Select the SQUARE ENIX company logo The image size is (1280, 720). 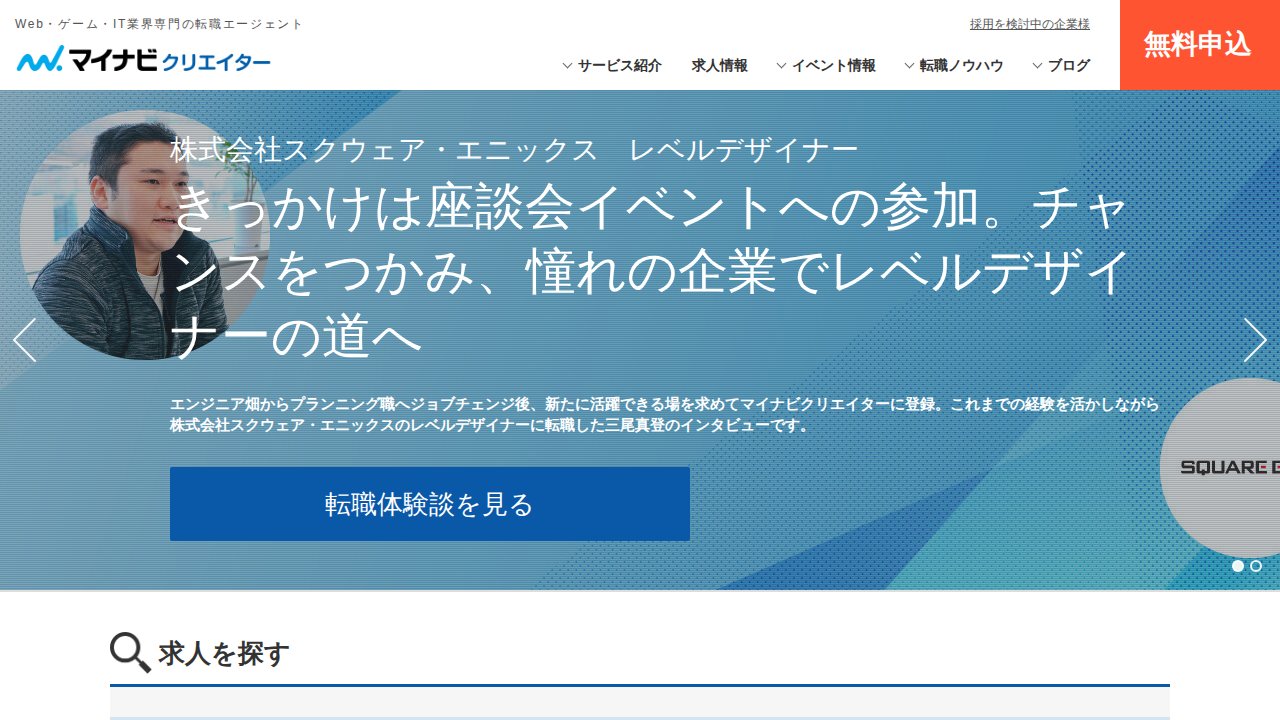[x=1226, y=466]
